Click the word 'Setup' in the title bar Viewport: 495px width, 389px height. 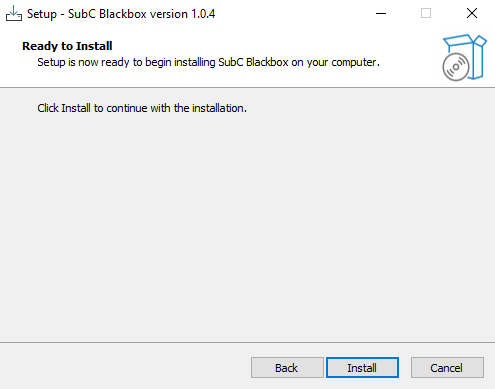(x=42, y=14)
